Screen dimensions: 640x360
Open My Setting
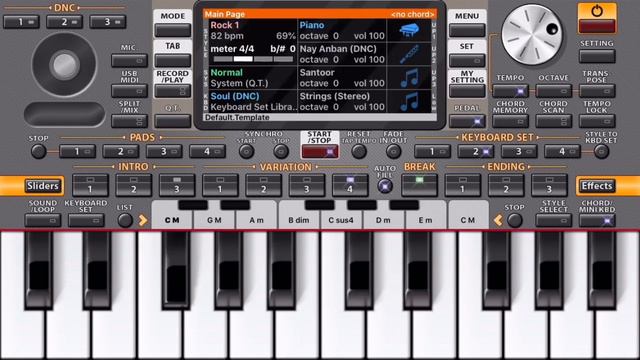467,91
